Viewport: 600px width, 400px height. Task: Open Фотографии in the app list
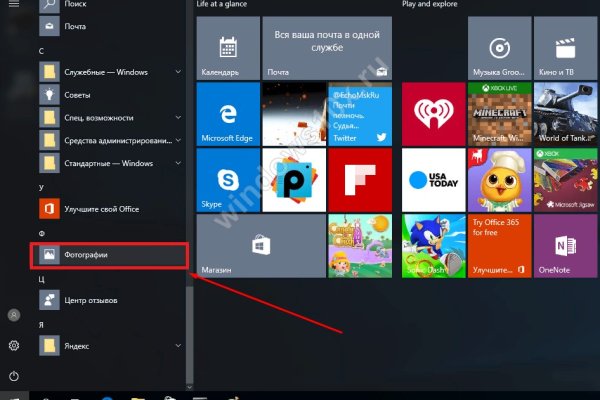tap(108, 256)
